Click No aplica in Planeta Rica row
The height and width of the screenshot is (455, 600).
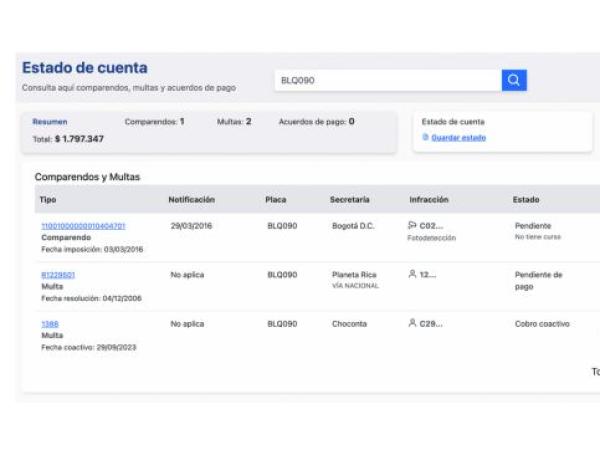[x=187, y=275]
